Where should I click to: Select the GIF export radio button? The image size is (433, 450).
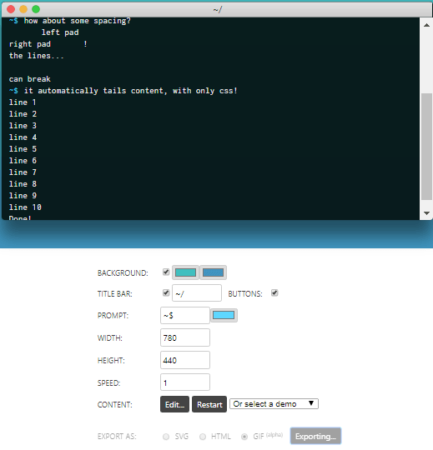(x=244, y=437)
